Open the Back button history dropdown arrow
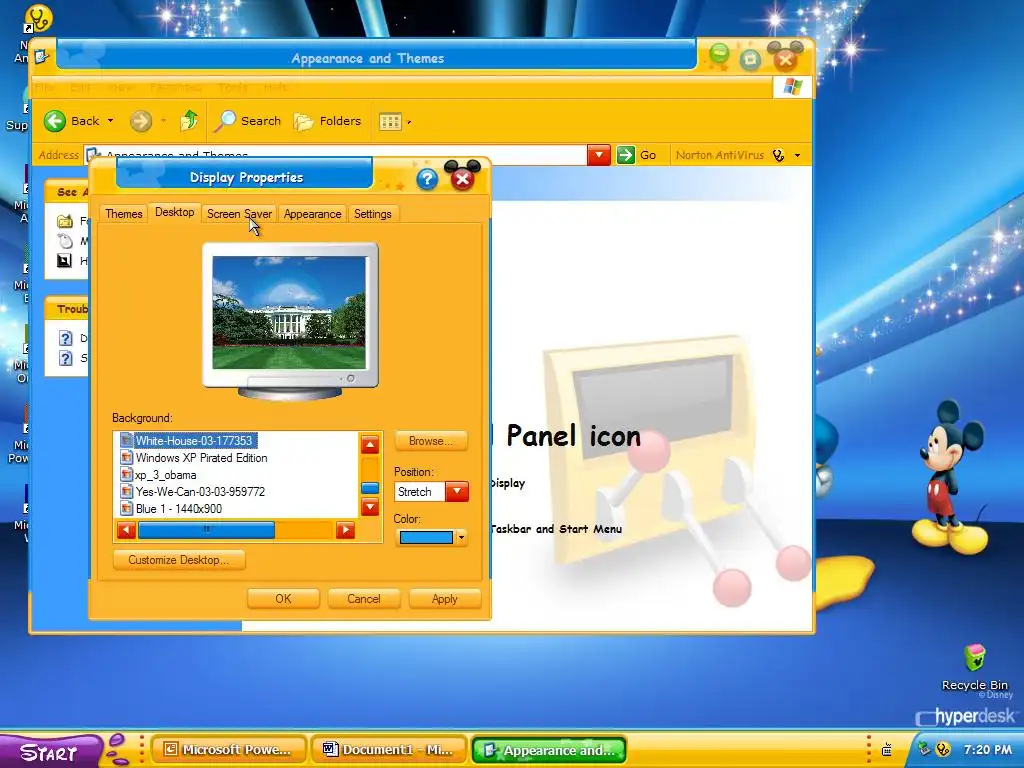Image resolution: width=1024 pixels, height=768 pixels. click(x=110, y=121)
